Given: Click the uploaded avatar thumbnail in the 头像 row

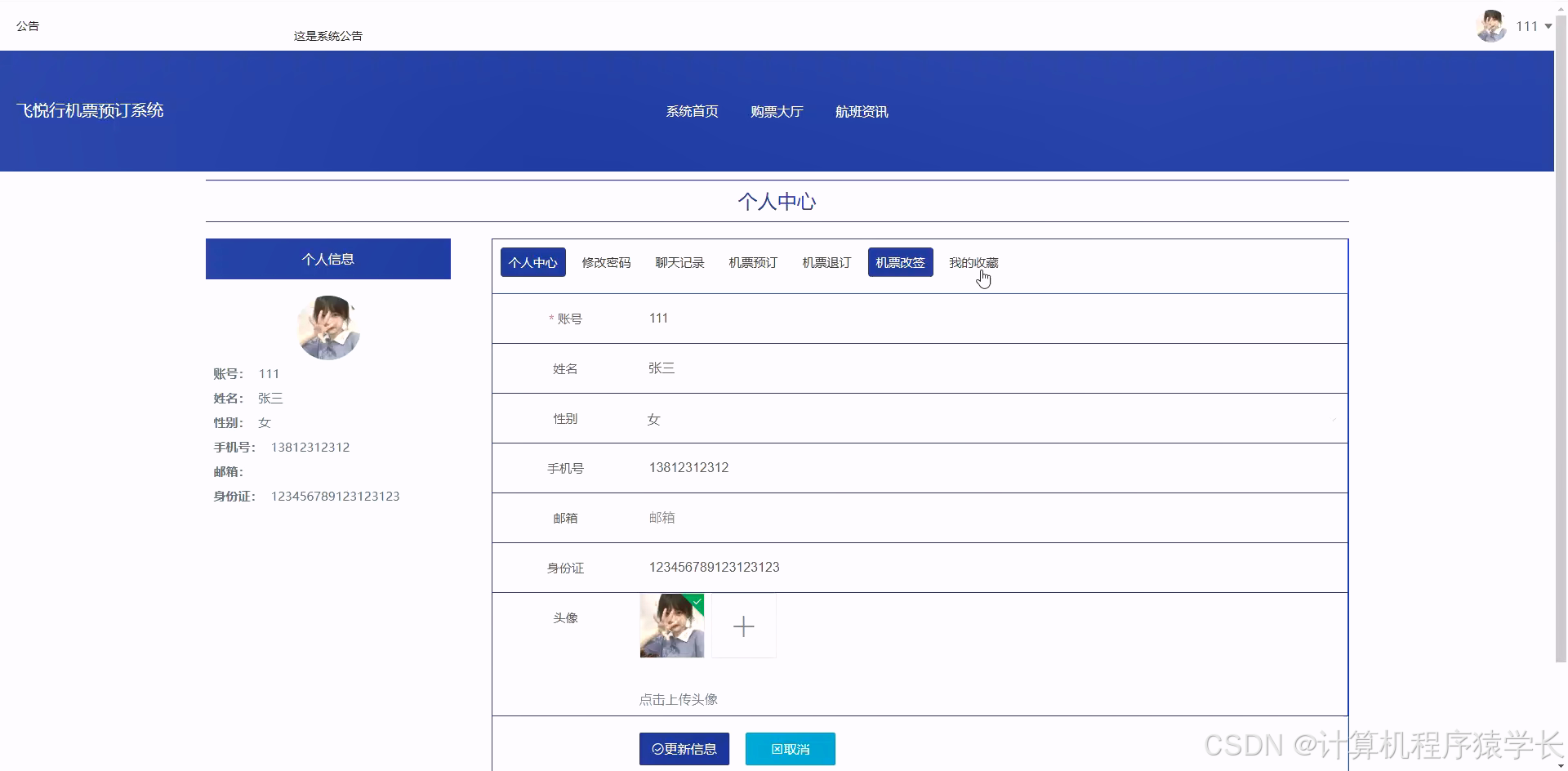Looking at the screenshot, I should point(670,626).
